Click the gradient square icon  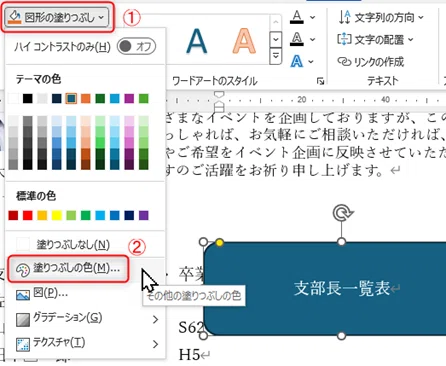[x=23, y=319]
